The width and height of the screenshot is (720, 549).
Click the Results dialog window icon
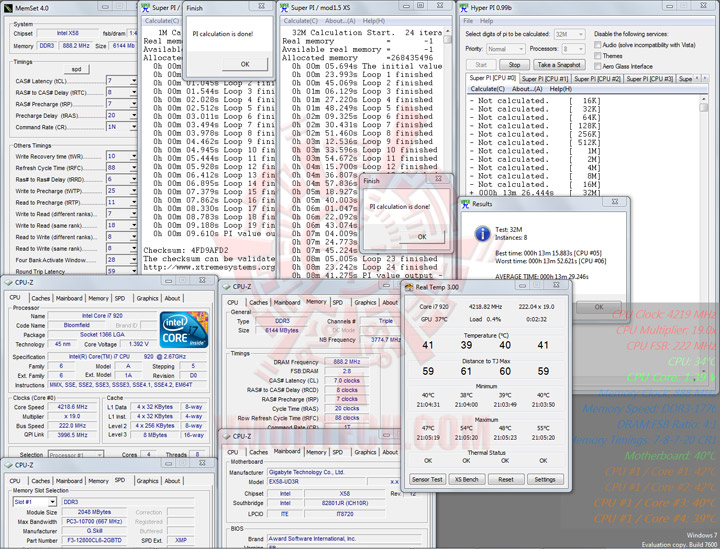(466, 204)
